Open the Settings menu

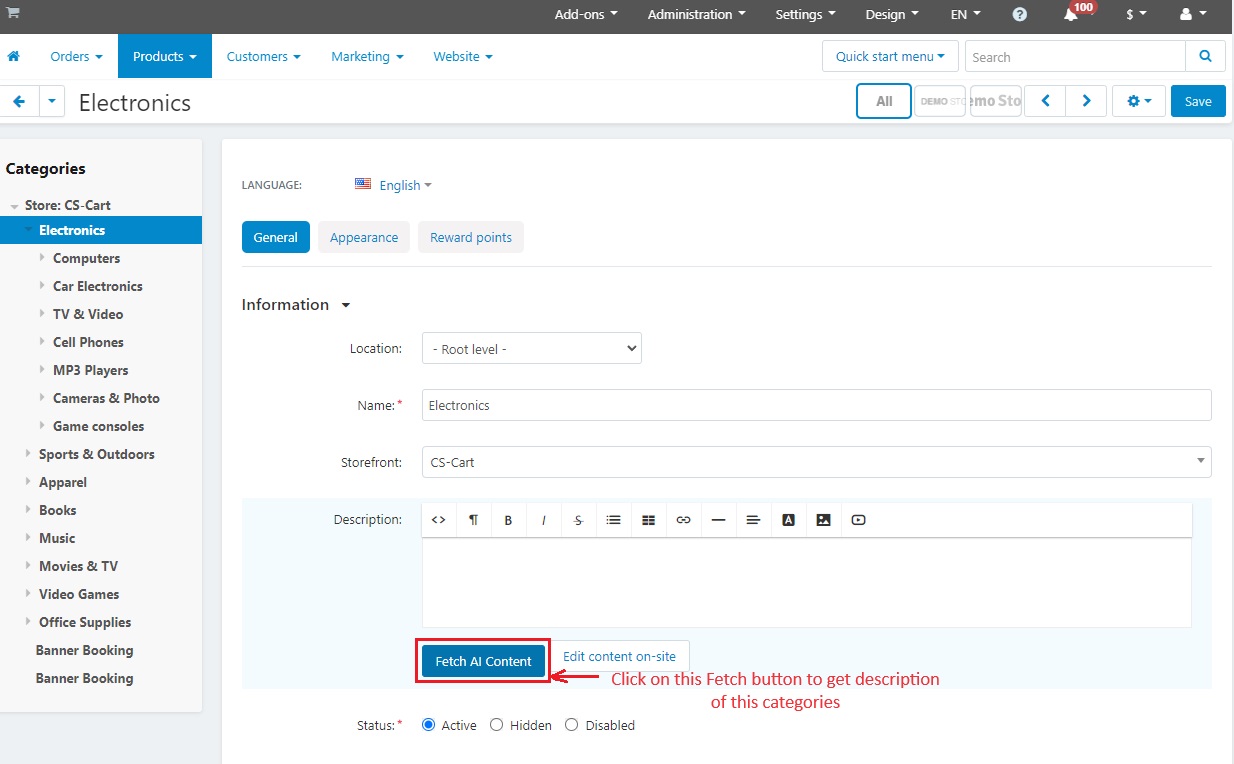pos(805,14)
